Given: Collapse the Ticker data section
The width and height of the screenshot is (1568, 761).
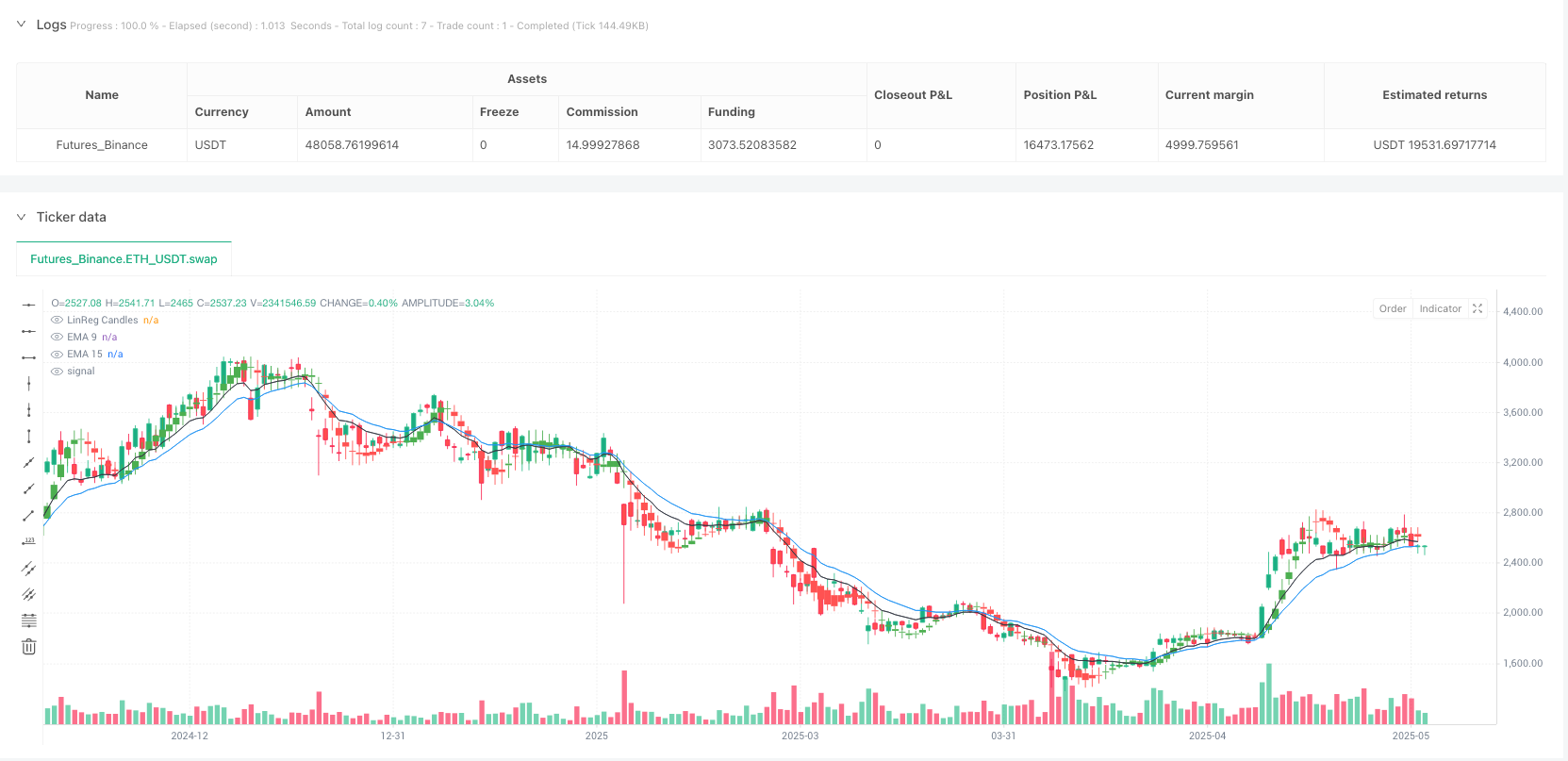Looking at the screenshot, I should coord(21,217).
